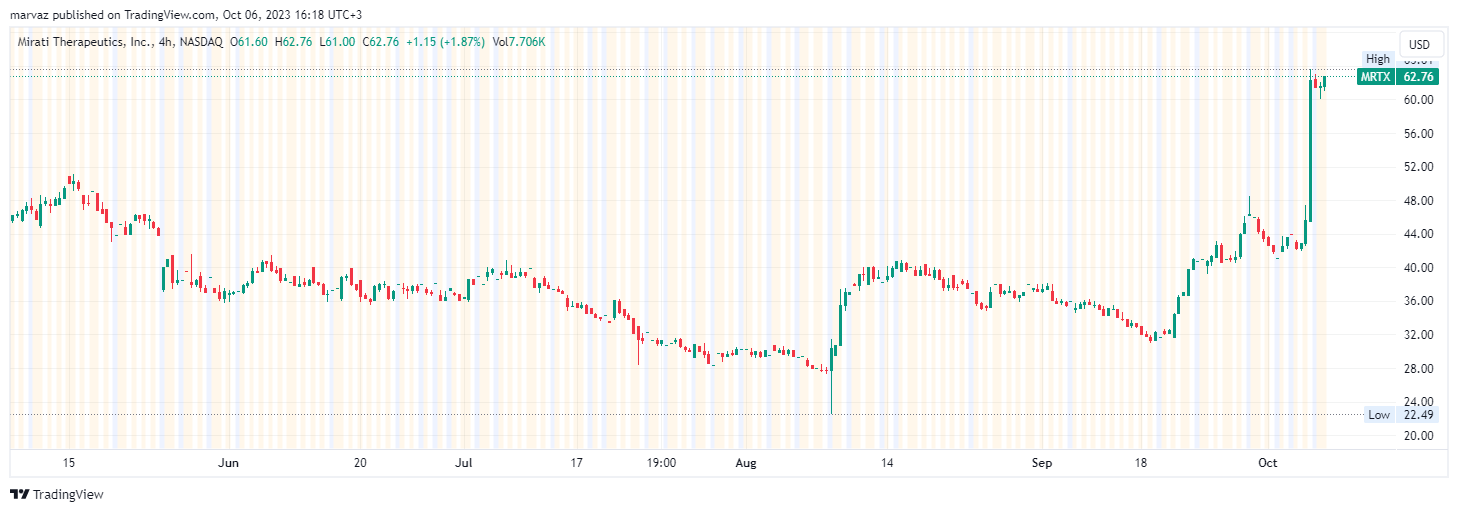This screenshot has height=512, width=1458.
Task: Click the change value +1.15 (+1.87%)
Action: (x=446, y=42)
